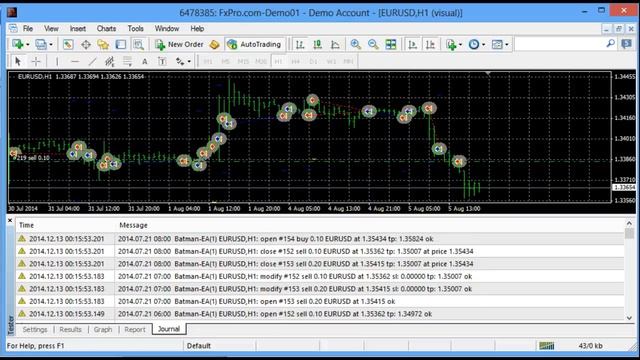The height and width of the screenshot is (360, 640).
Task: Switch to the Settings tab in Tester
Action: click(x=35, y=329)
